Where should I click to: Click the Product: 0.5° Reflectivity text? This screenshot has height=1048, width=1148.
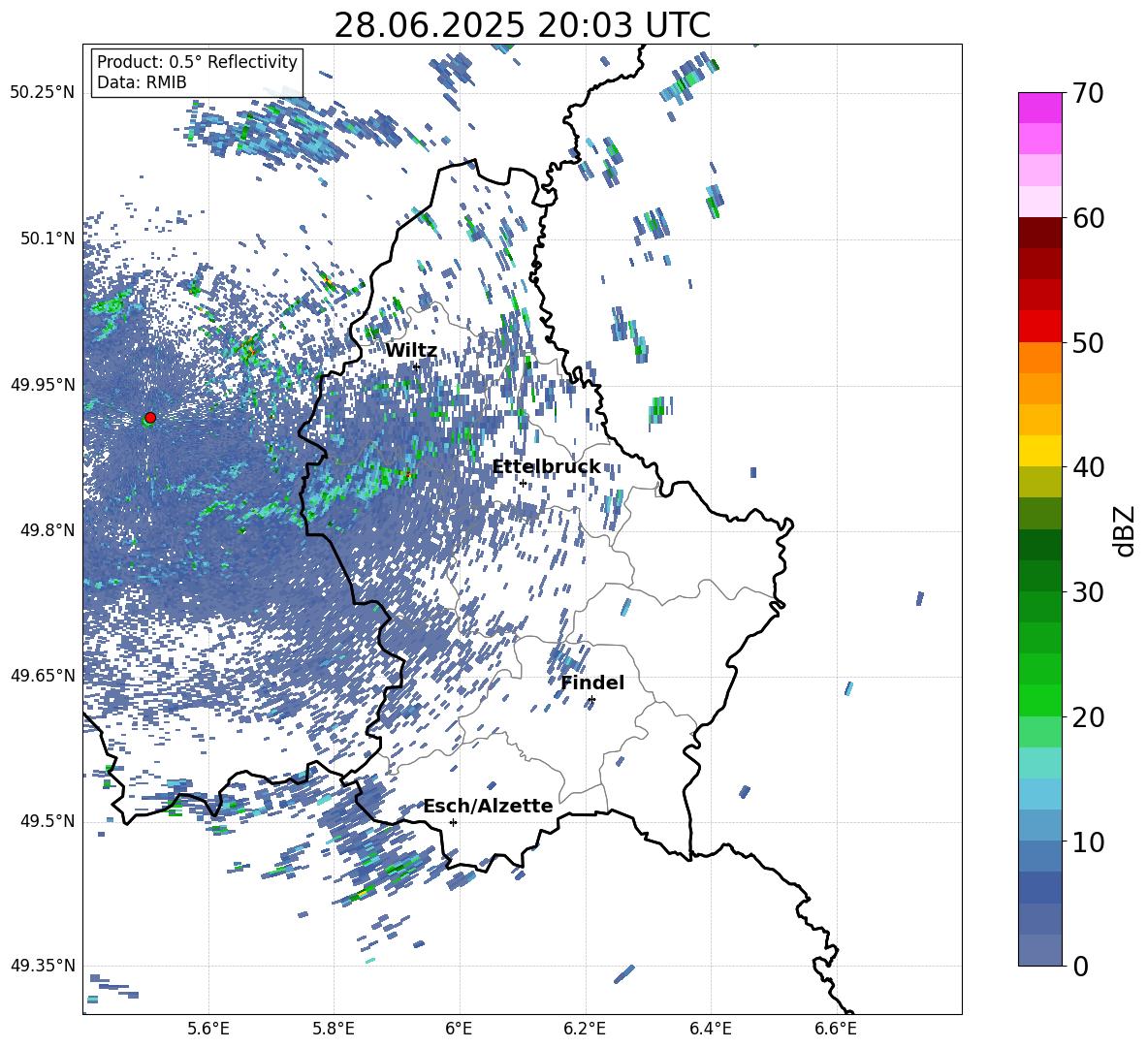click(x=197, y=62)
